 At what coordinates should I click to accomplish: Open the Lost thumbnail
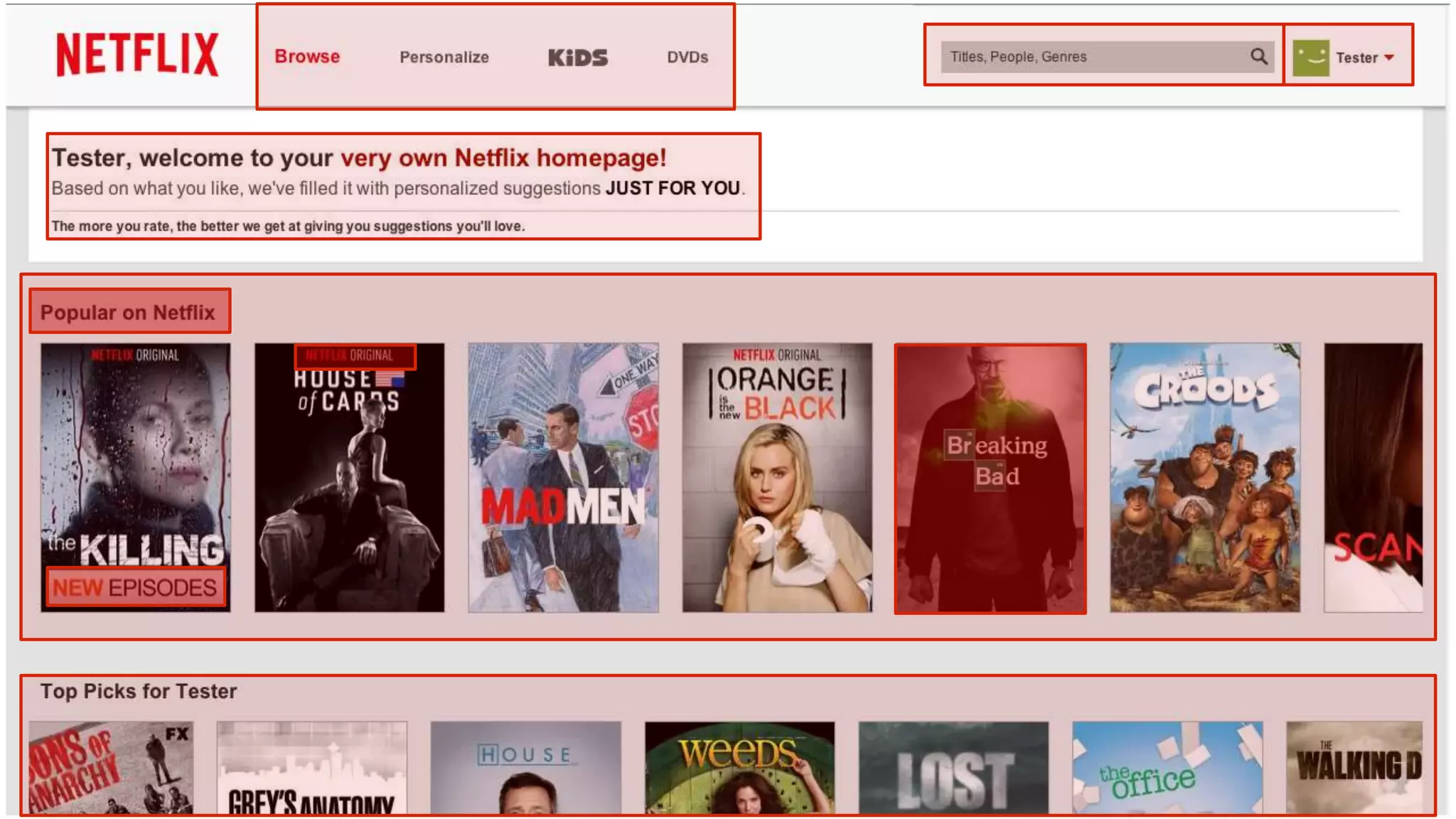[953, 768]
